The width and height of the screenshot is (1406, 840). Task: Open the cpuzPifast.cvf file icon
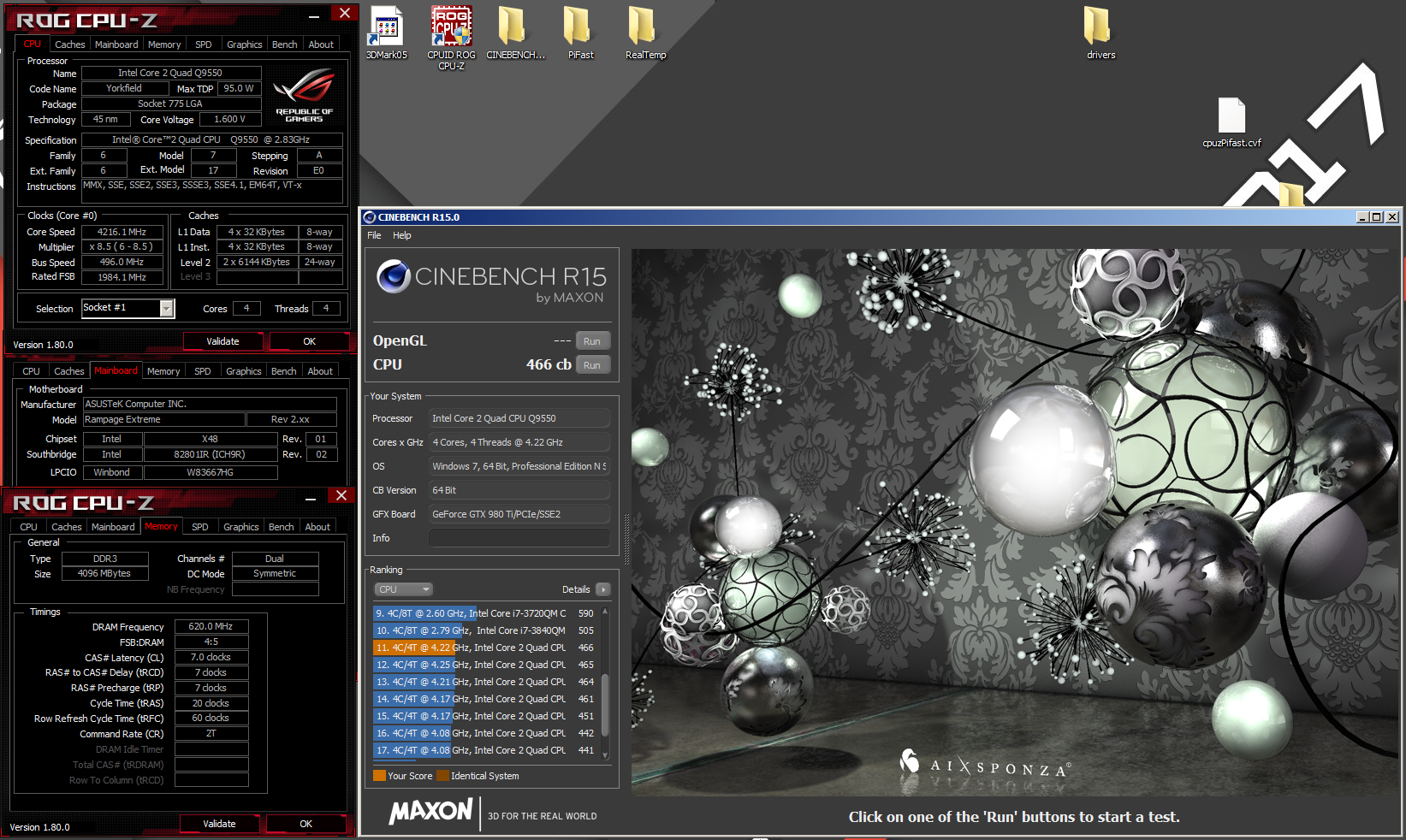(x=1231, y=122)
